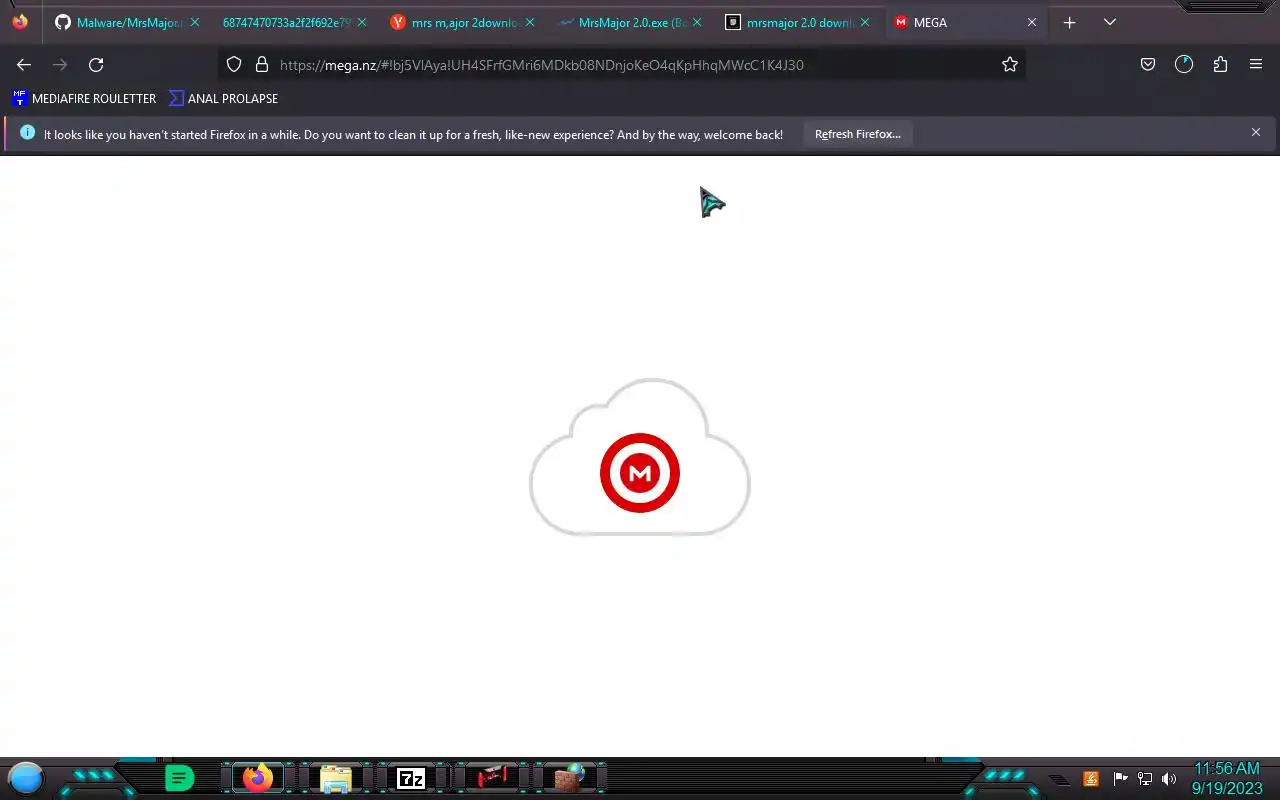
Task: Open the MEDIAFIRE ROULETTER bookmark
Action: (x=84, y=98)
